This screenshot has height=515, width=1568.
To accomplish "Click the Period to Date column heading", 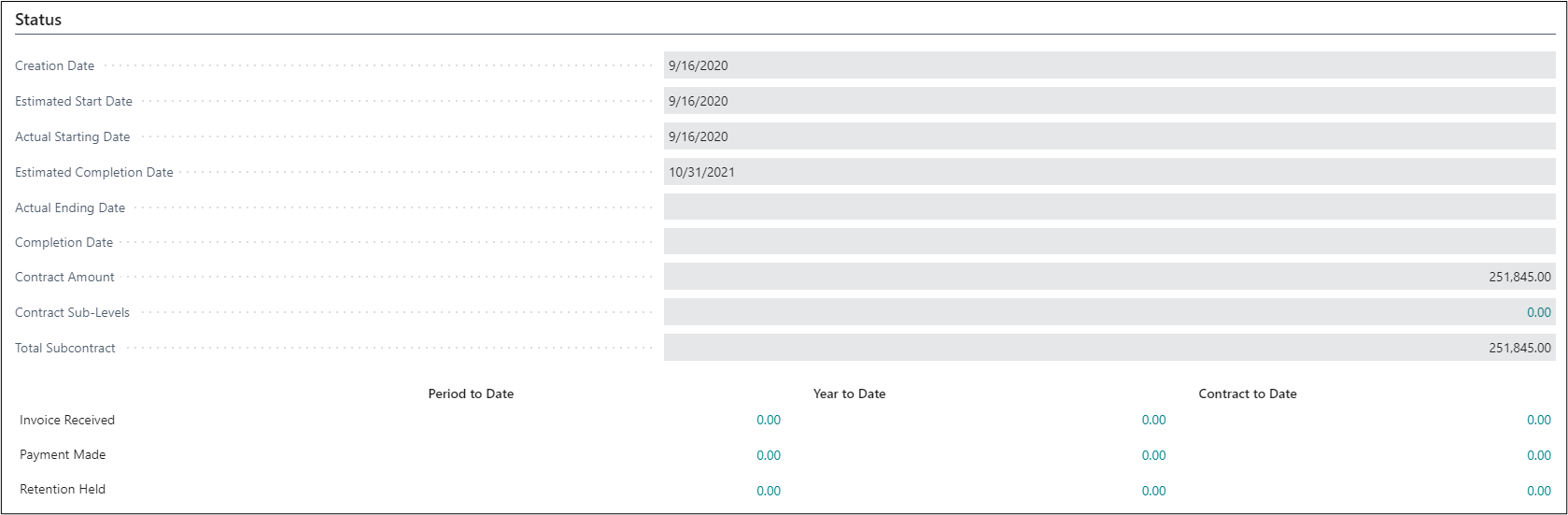I will tap(471, 393).
